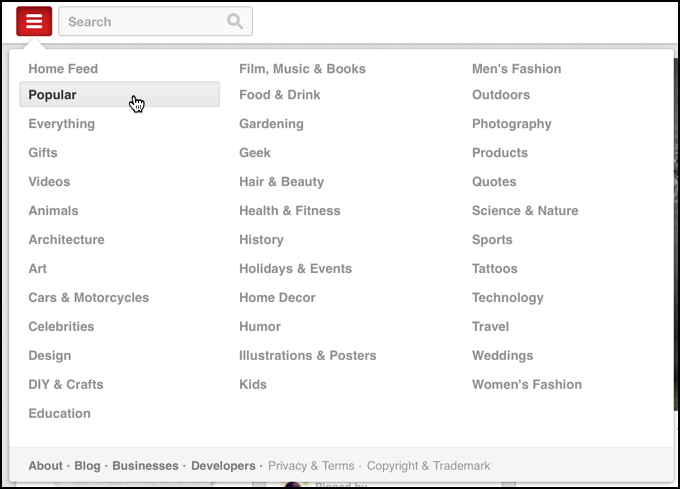The height and width of the screenshot is (489, 680).
Task: Open the Privacy & Terms link
Action: tap(311, 466)
